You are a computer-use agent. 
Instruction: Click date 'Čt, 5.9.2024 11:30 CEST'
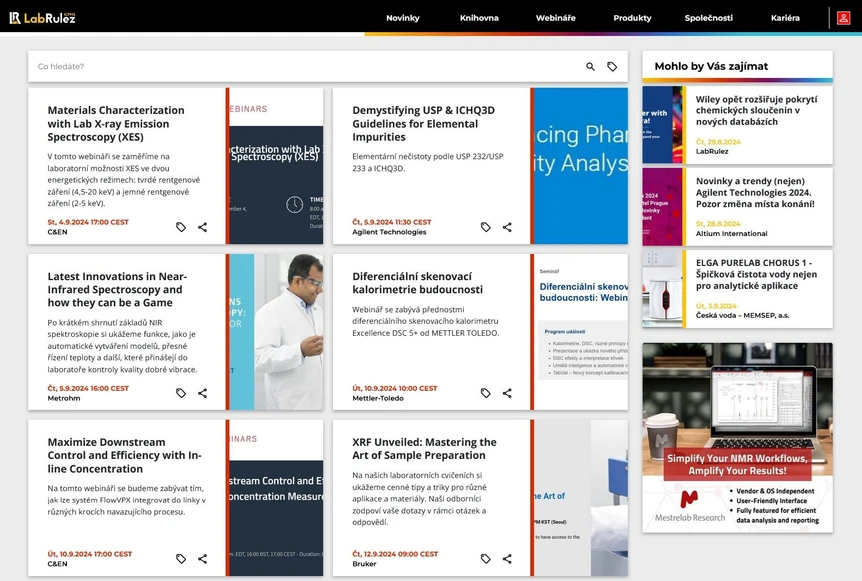click(x=391, y=222)
